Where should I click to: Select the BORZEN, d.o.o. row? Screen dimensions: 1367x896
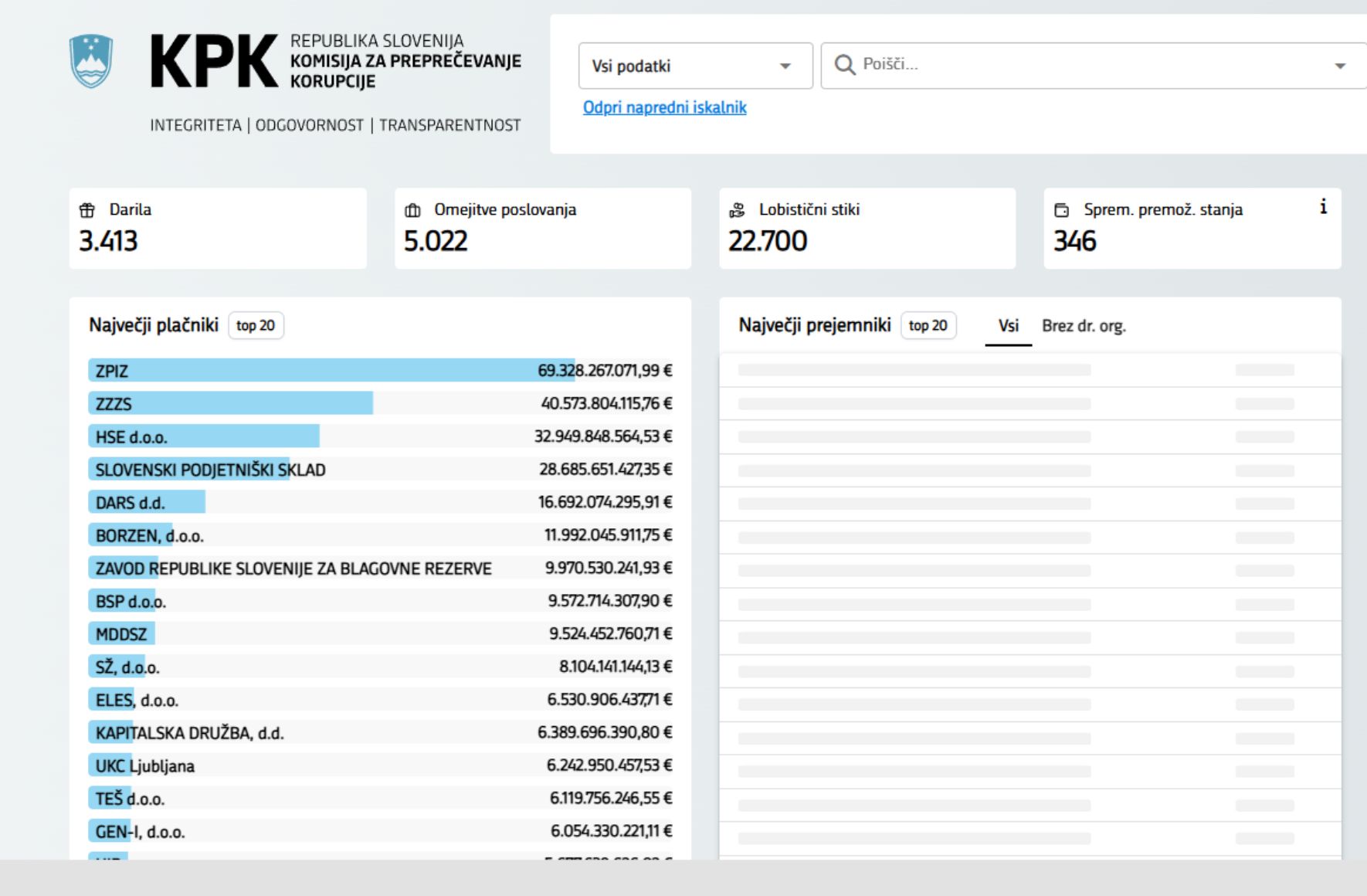pos(380,535)
